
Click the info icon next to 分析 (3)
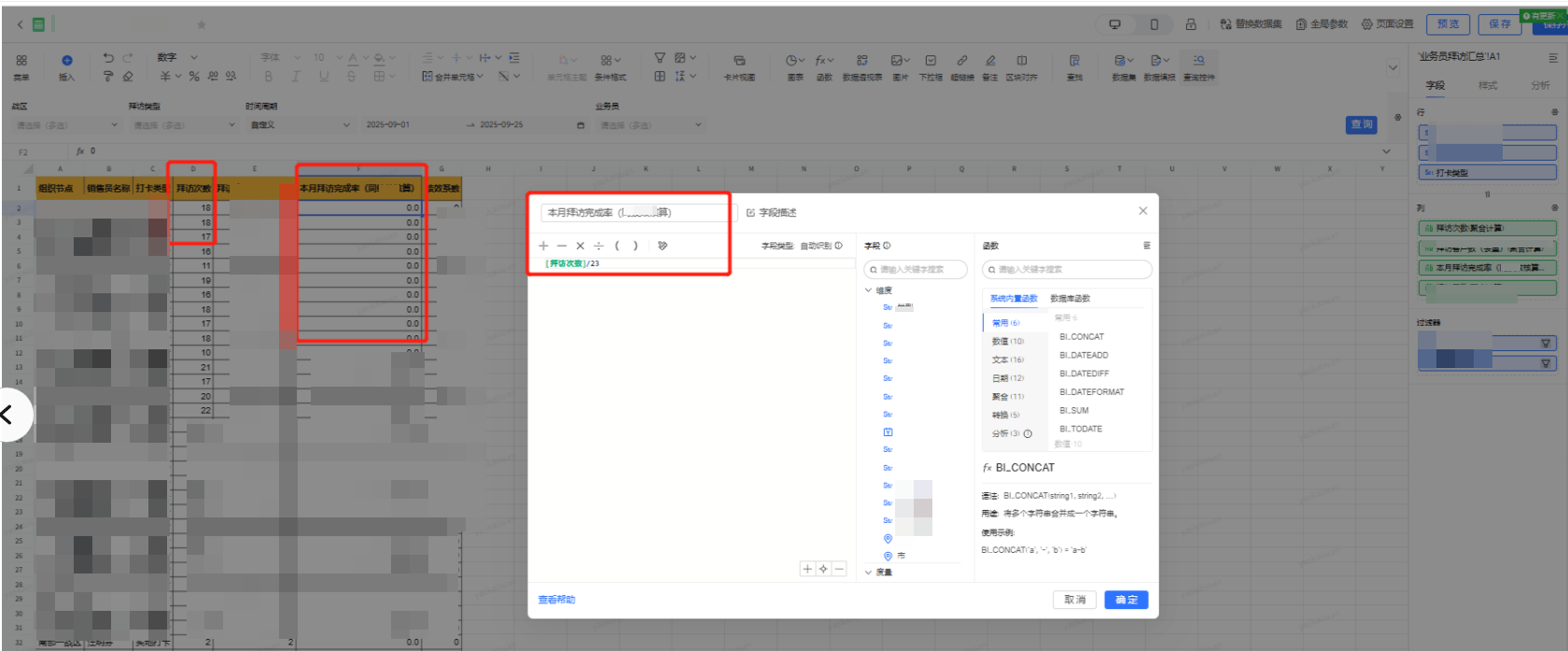tap(1028, 433)
